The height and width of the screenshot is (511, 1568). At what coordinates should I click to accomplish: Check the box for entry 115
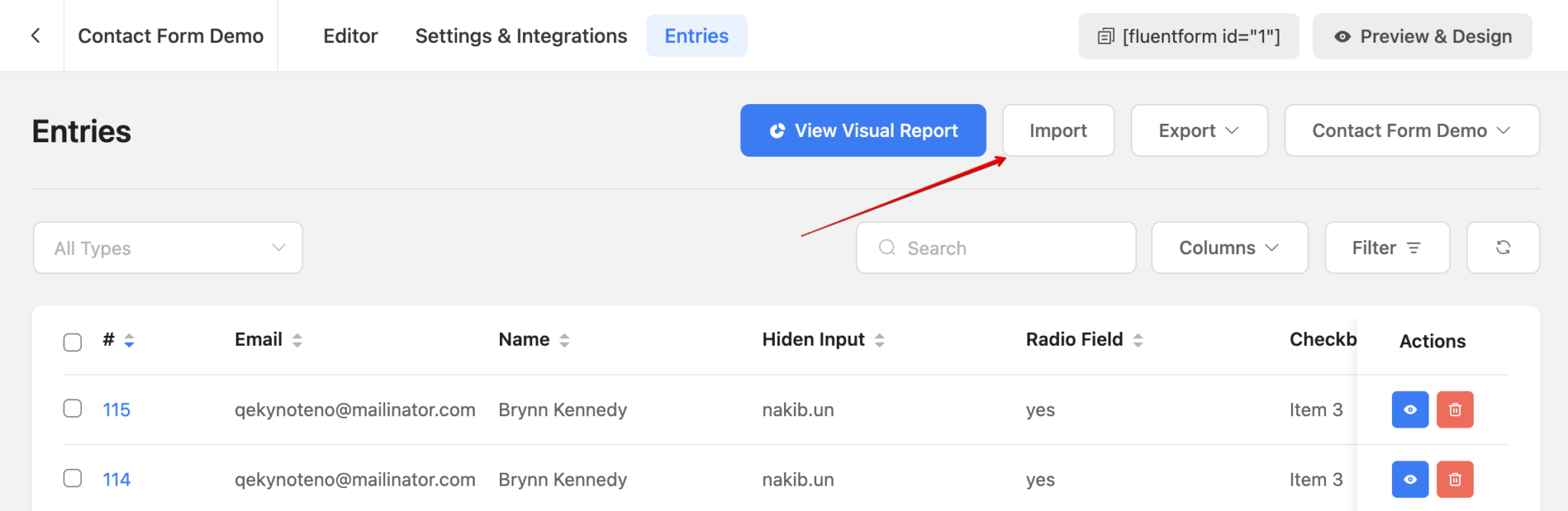pyautogui.click(x=73, y=408)
